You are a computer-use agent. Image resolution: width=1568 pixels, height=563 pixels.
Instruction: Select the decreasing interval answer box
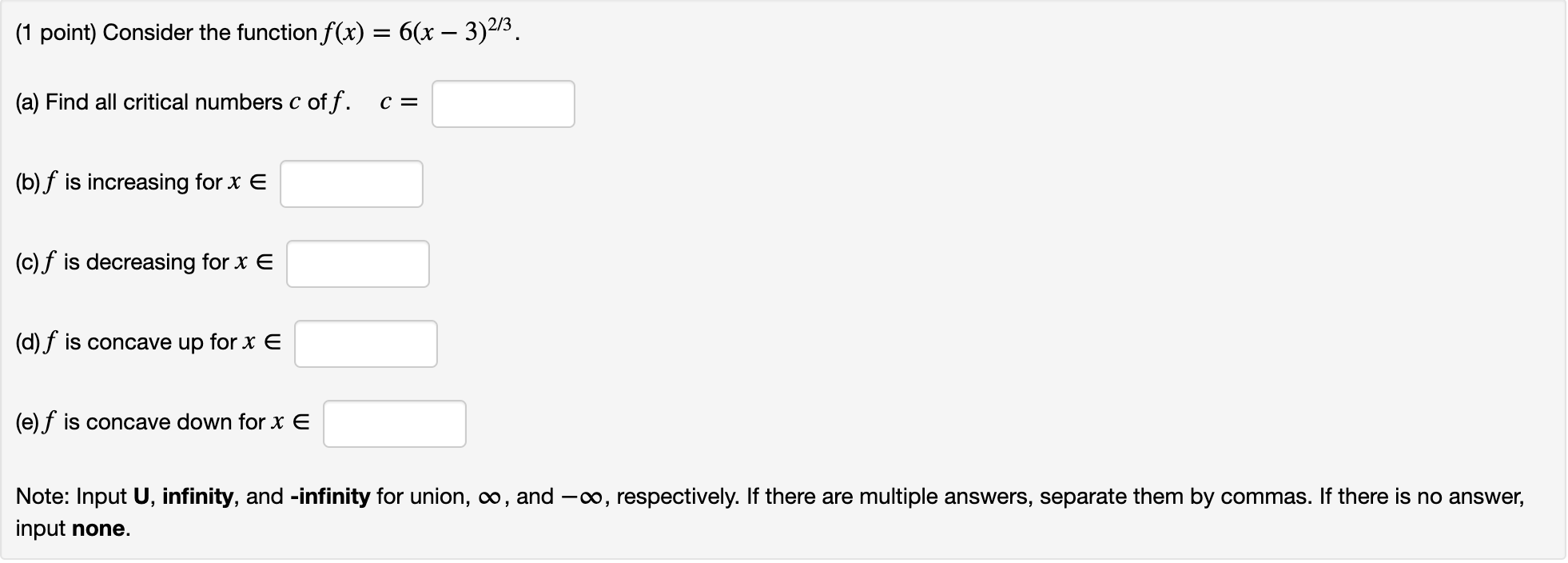[356, 264]
